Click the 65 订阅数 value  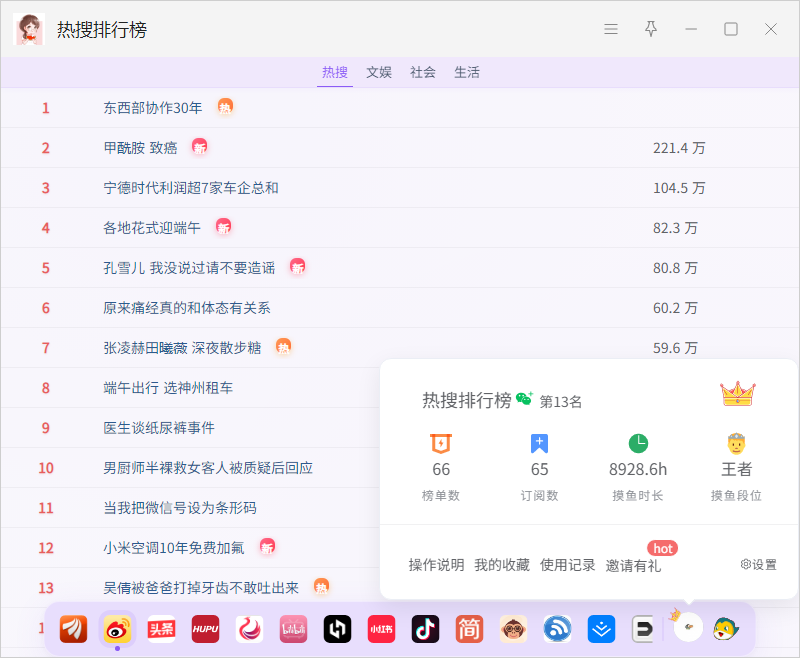coord(539,469)
